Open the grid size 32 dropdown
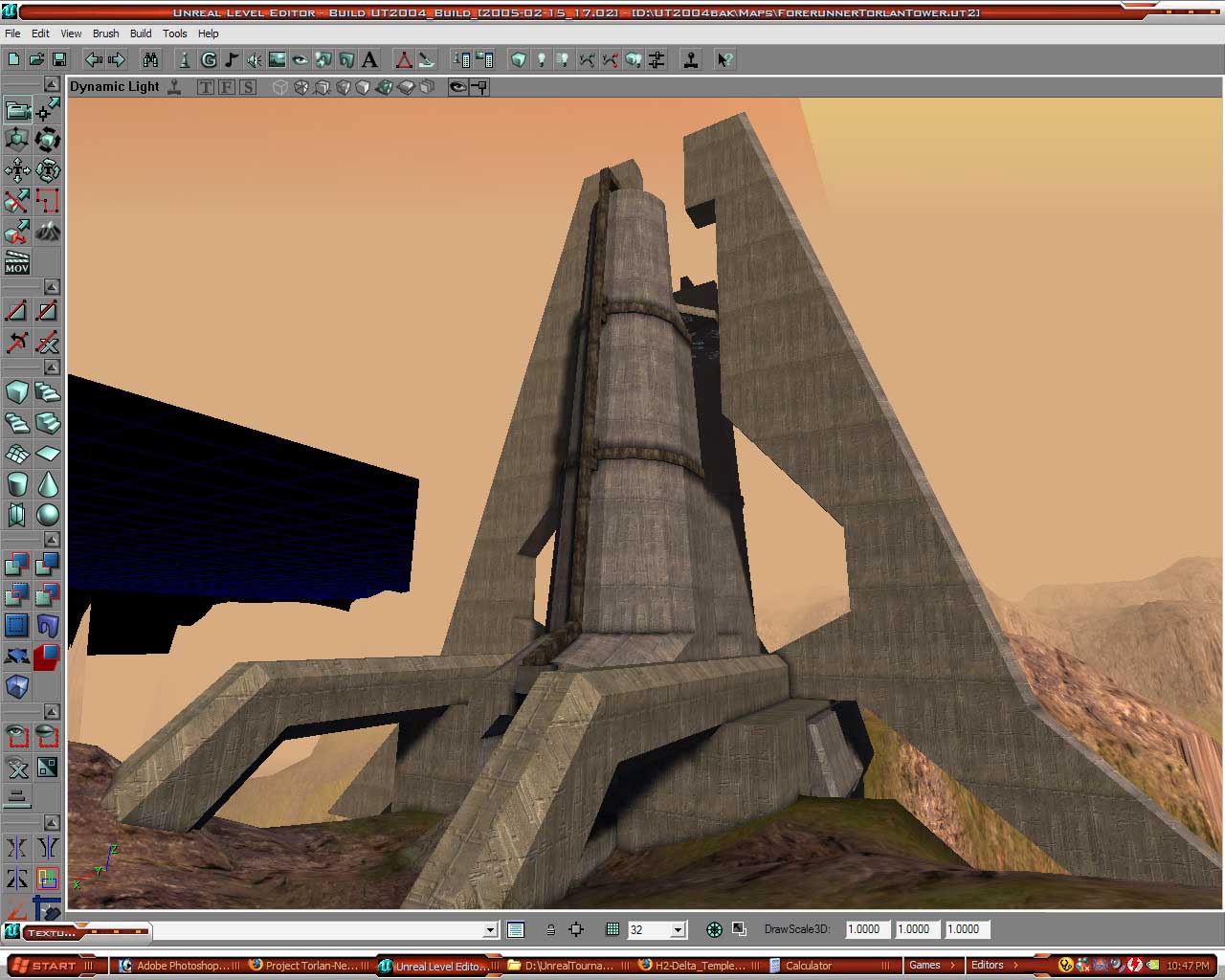 tap(678, 929)
